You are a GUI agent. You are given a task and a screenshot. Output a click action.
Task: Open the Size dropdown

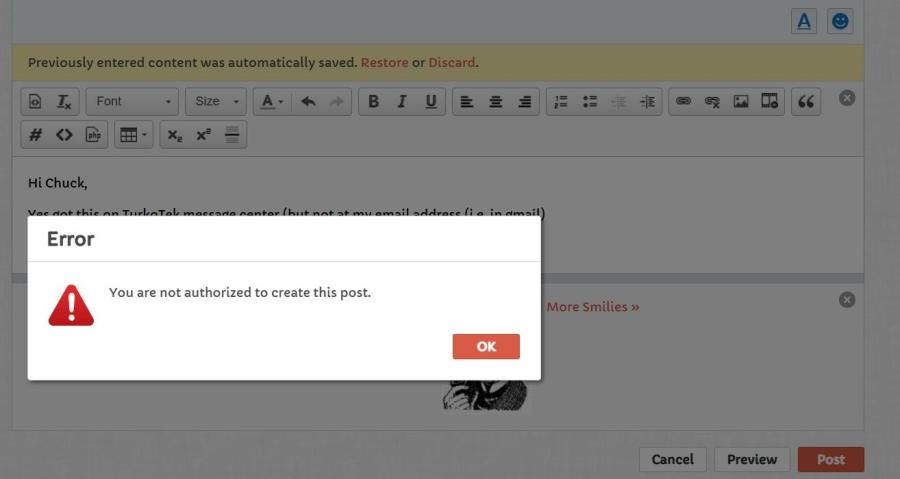point(216,102)
